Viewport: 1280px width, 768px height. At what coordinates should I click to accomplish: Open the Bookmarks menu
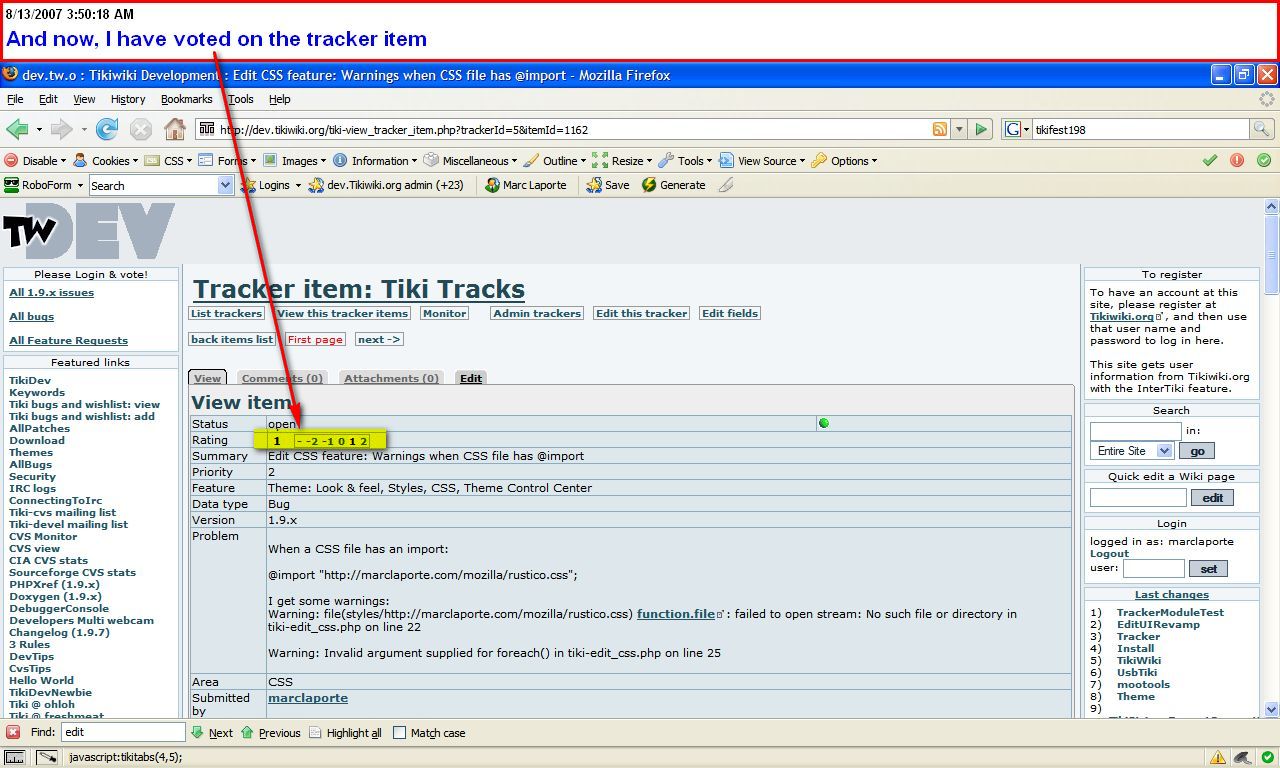click(187, 99)
